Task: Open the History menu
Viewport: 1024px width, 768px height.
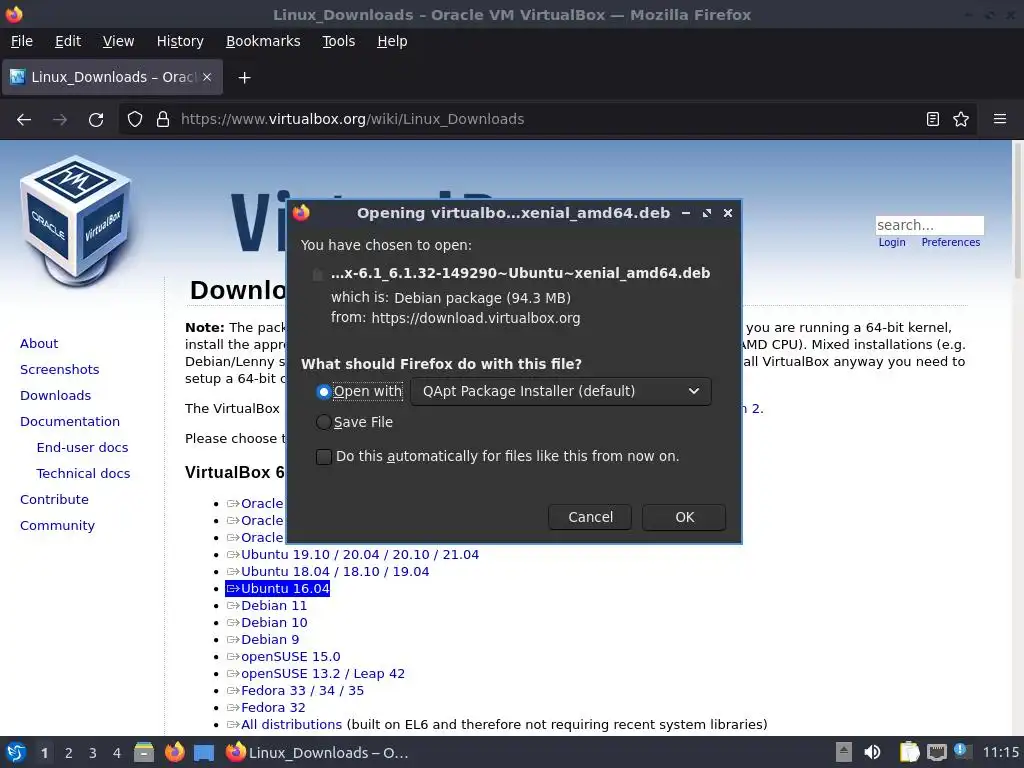Action: [180, 41]
